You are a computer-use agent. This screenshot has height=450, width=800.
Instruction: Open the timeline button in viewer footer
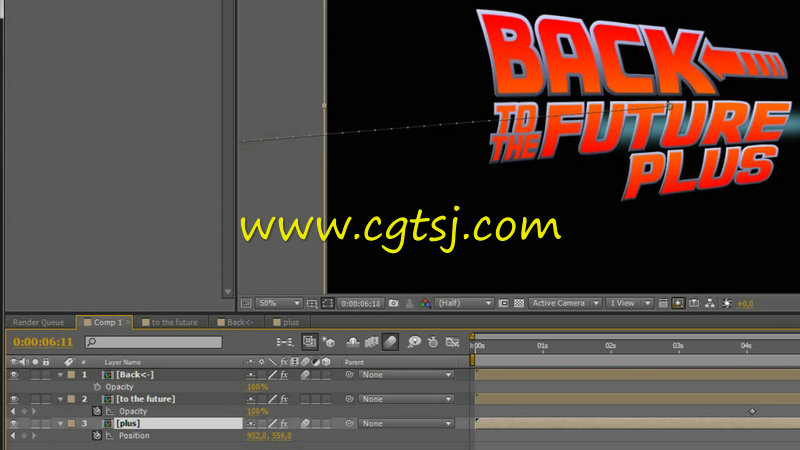tap(694, 303)
